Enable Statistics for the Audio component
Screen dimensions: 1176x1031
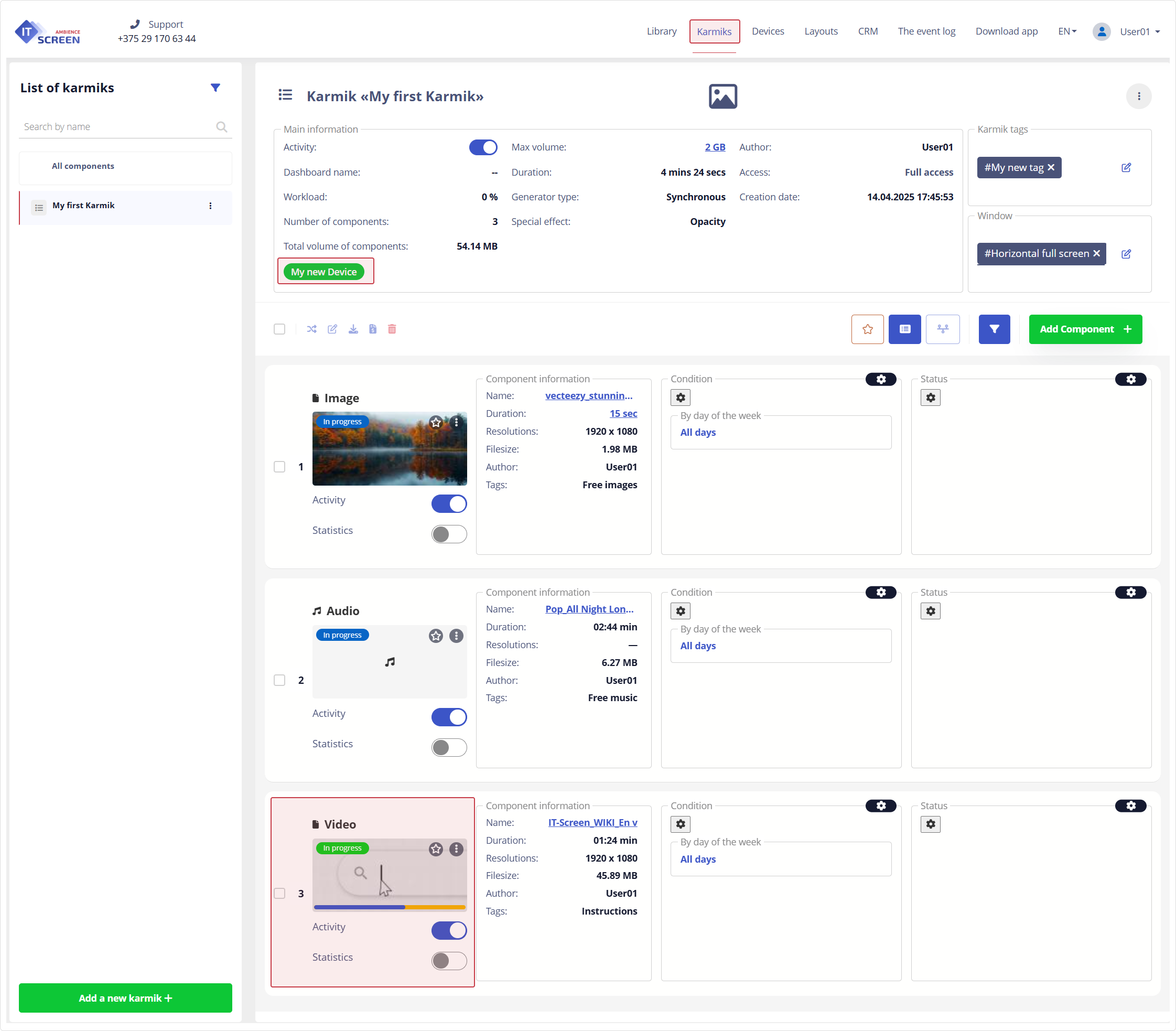(x=449, y=747)
